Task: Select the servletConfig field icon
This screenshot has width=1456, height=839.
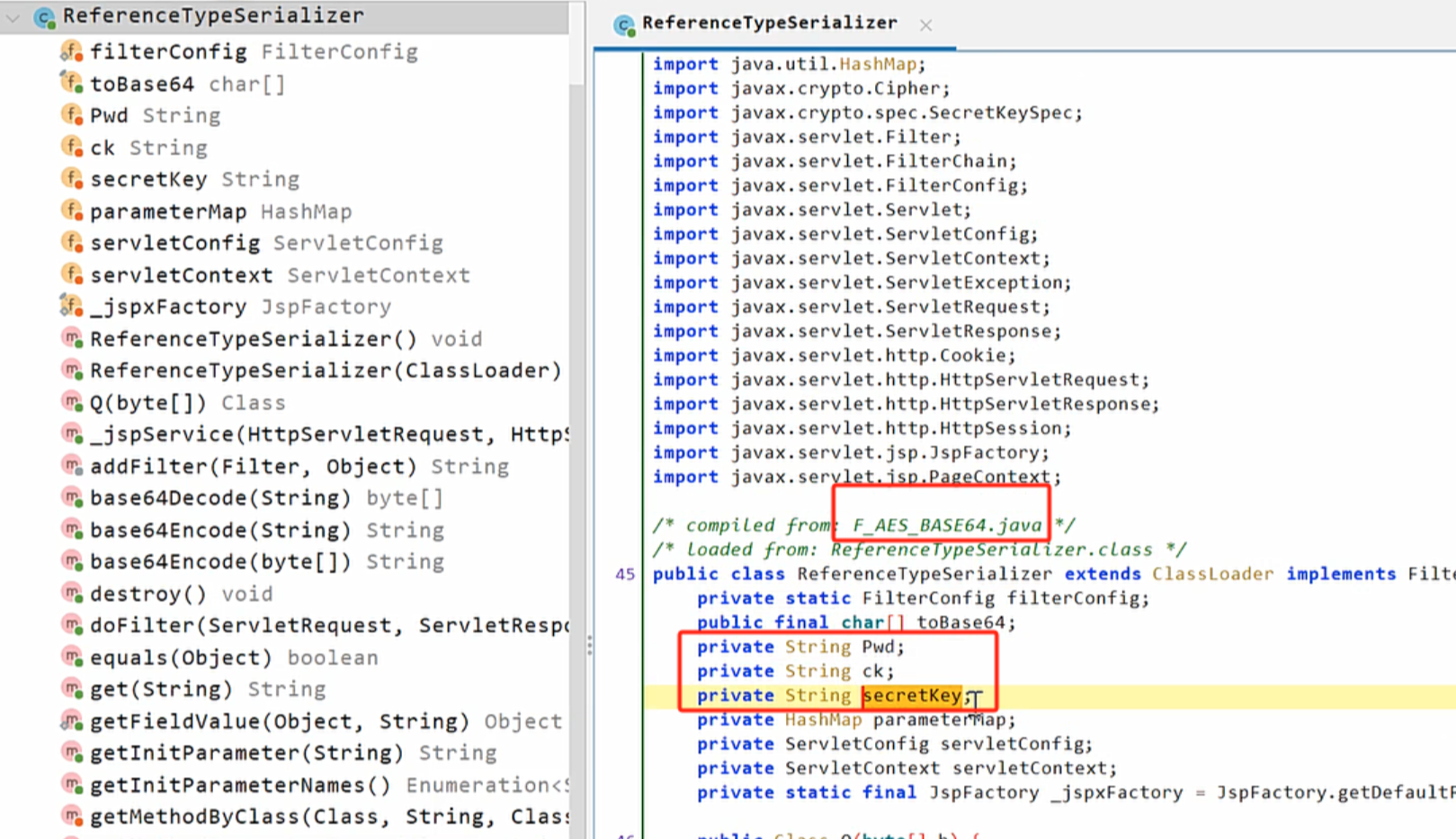Action: 72,243
